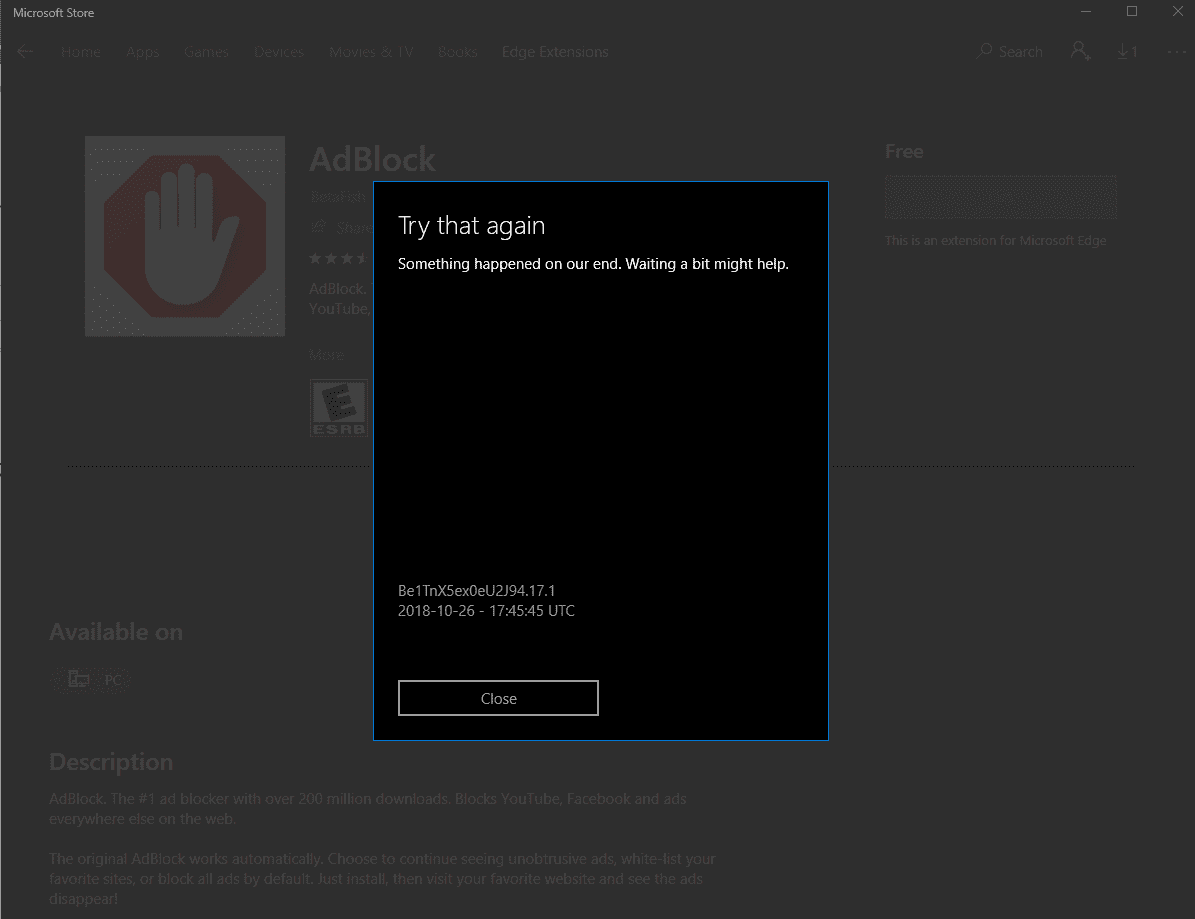Open the See more ellipsis menu
Viewport: 1195px width, 919px height.
click(1176, 52)
